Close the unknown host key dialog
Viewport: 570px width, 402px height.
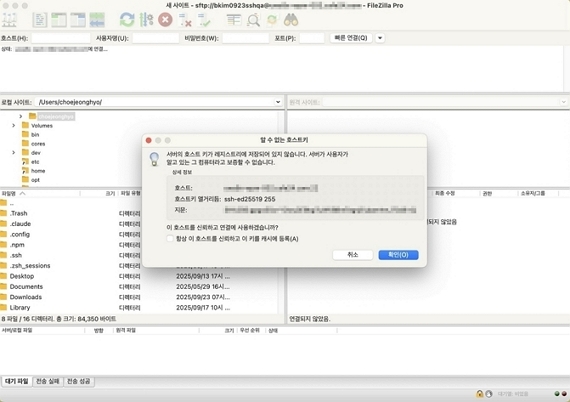[148, 140]
